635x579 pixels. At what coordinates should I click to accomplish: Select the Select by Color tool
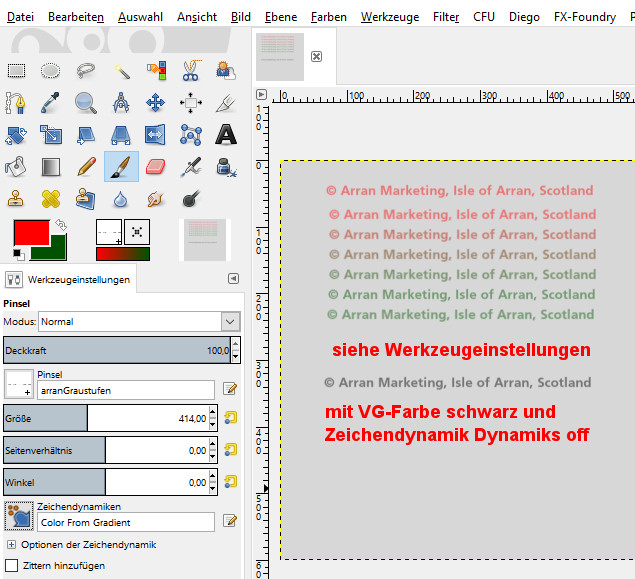click(156, 70)
